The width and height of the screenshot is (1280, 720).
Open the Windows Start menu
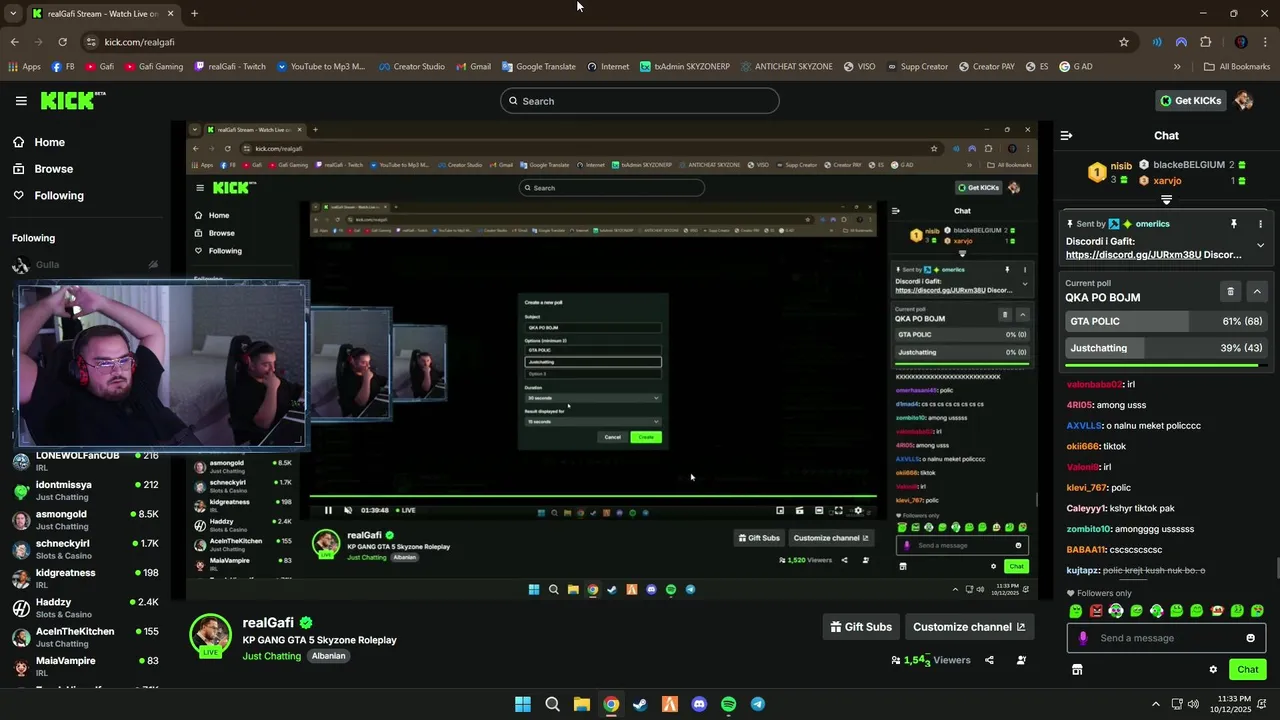pos(522,704)
